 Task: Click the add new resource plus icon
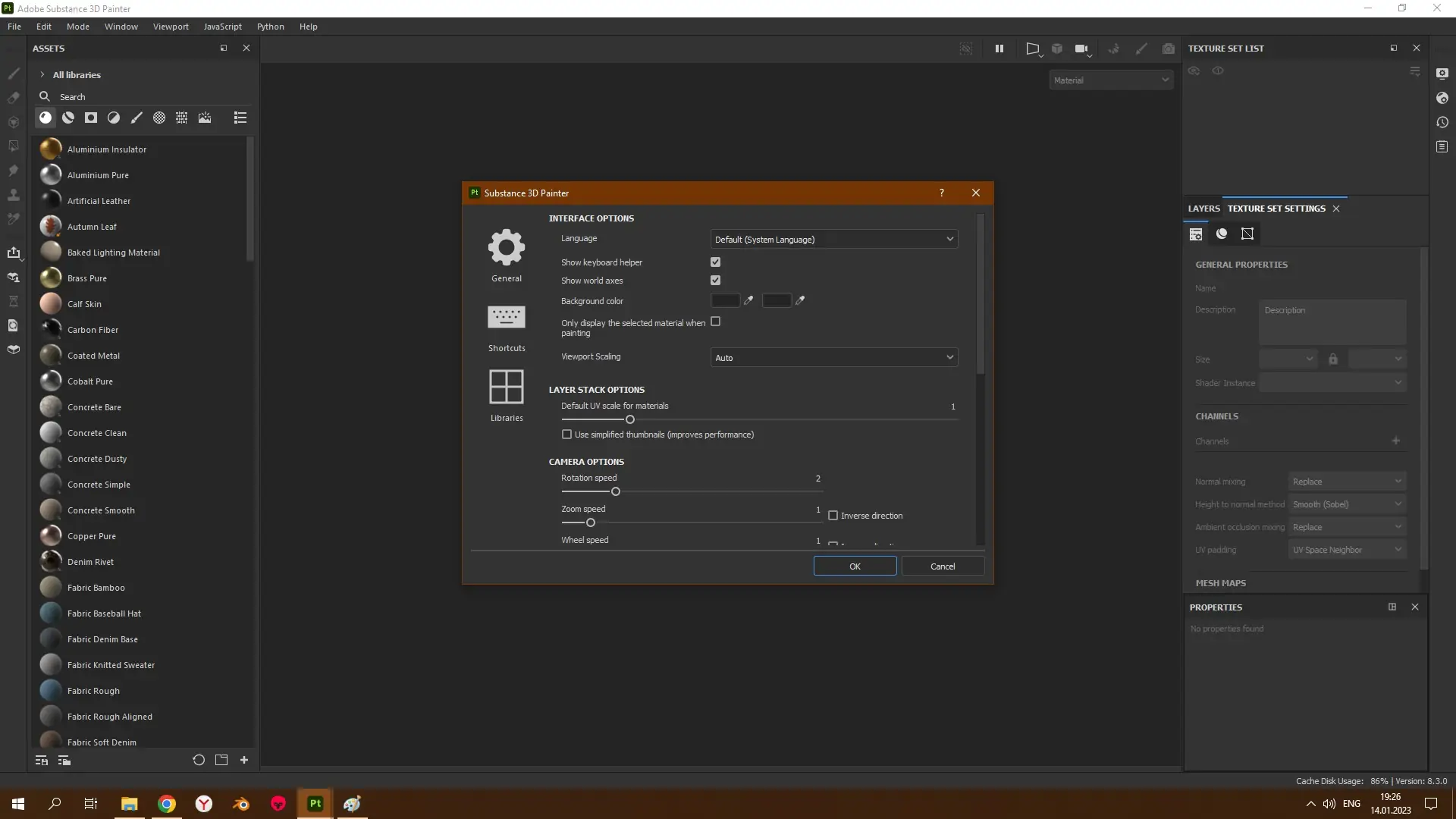point(244,760)
